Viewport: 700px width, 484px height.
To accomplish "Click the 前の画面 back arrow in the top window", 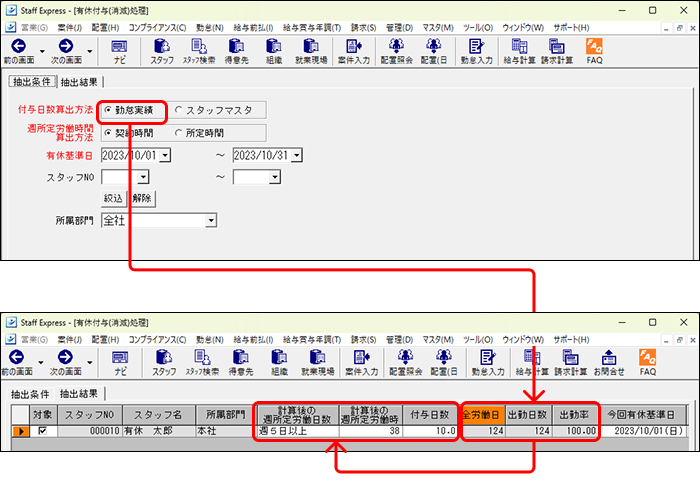I will (18, 51).
